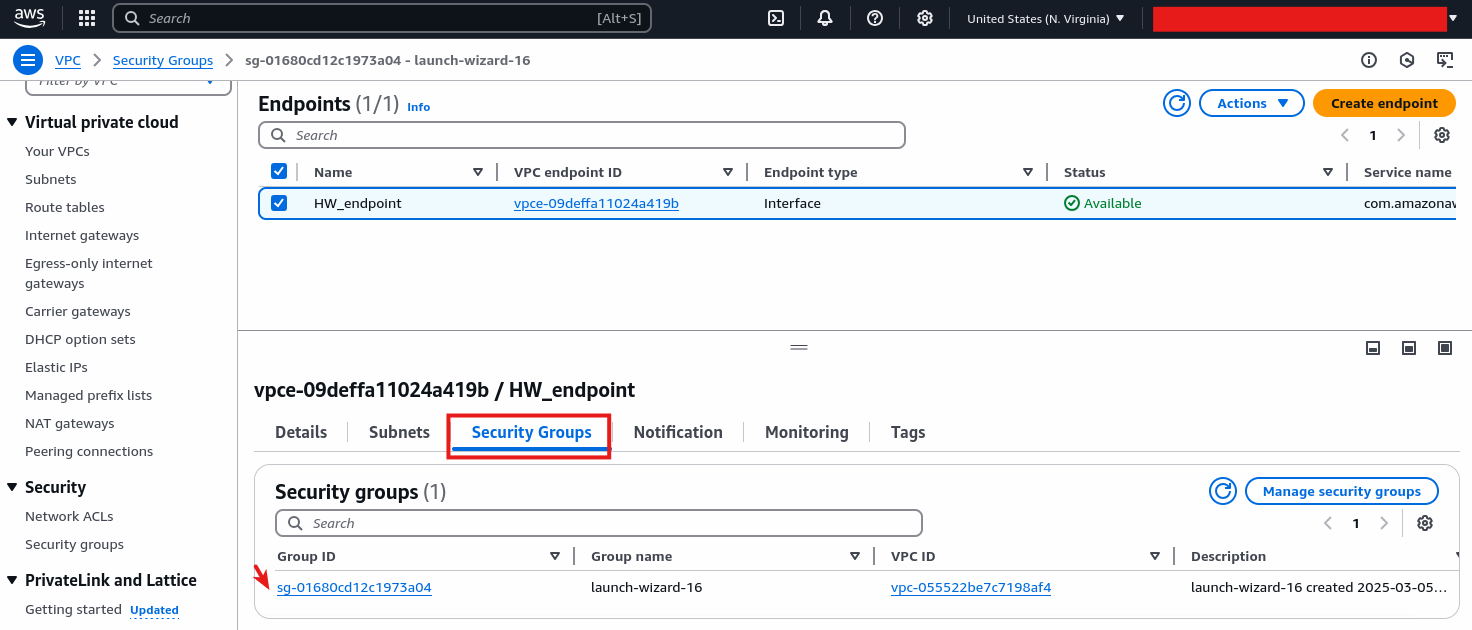The height and width of the screenshot is (630, 1472).
Task: Open security group sg-01680cd12c1973a04 link
Action: point(354,587)
